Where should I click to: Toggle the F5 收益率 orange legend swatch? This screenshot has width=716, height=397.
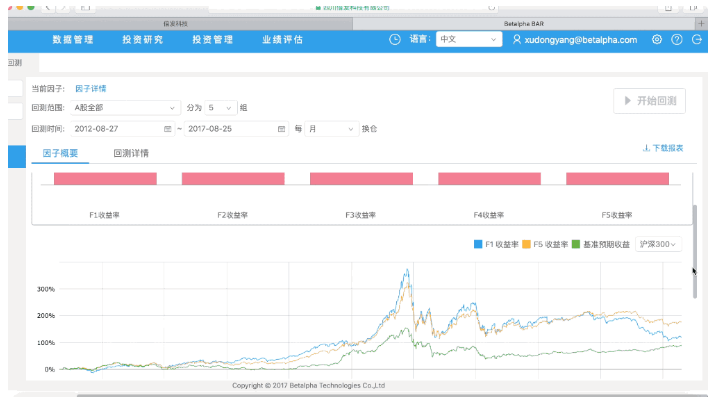coord(526,244)
